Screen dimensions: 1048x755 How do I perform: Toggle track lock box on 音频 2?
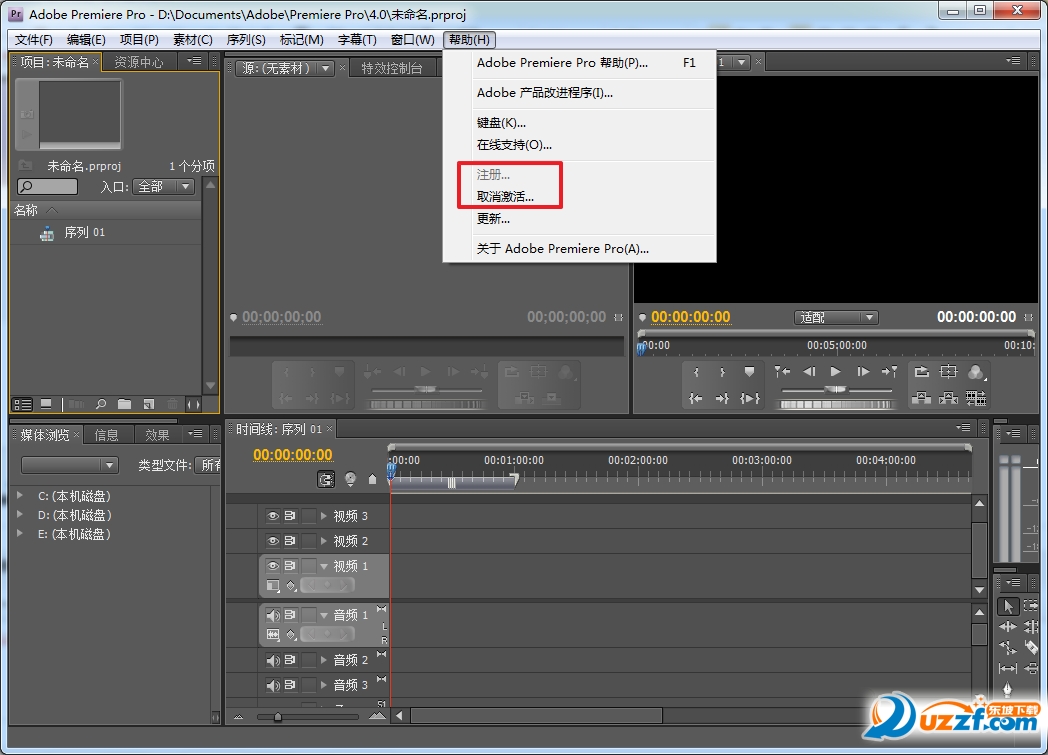tap(309, 660)
